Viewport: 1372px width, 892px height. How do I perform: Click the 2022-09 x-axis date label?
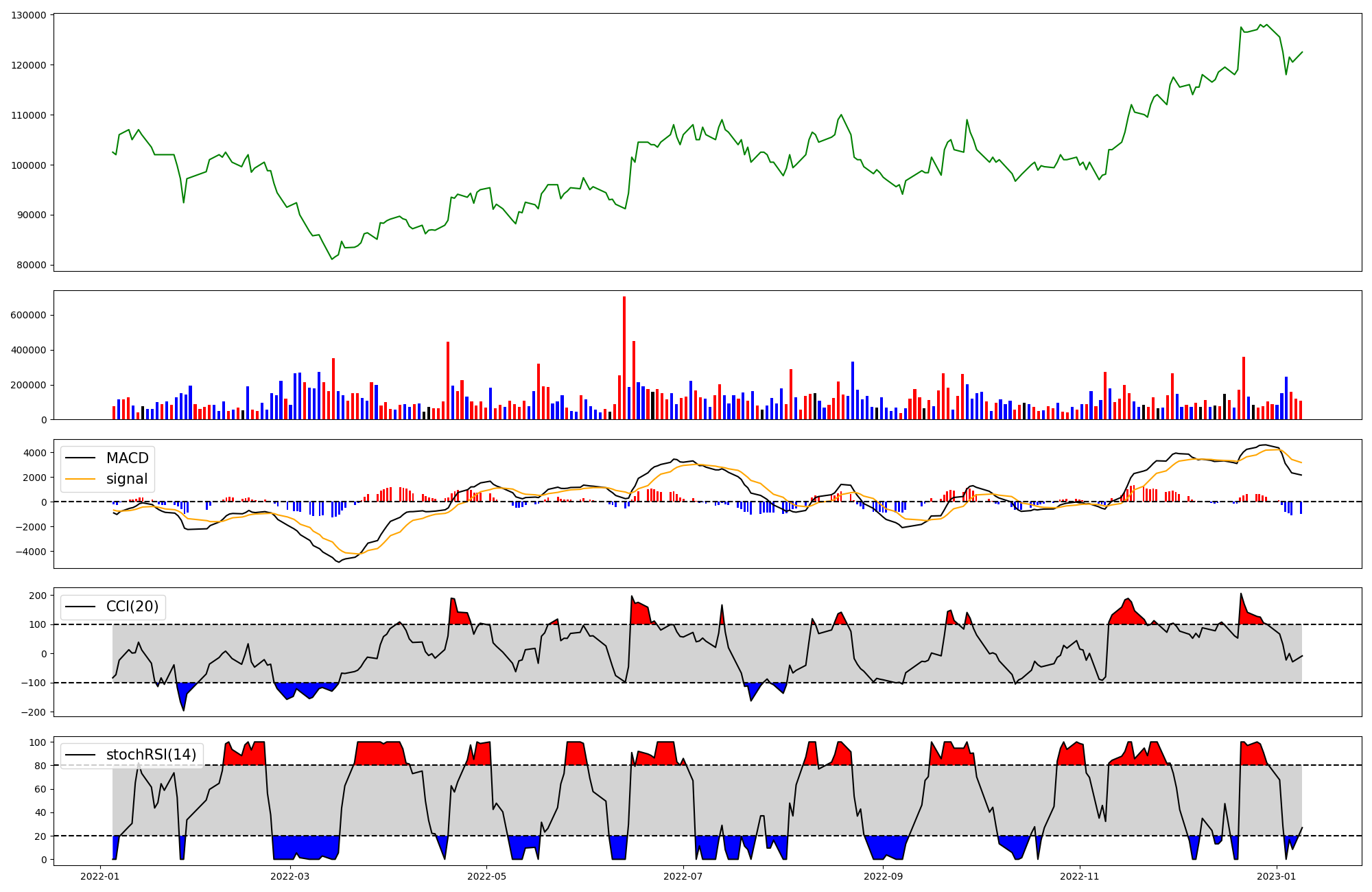coord(883,876)
